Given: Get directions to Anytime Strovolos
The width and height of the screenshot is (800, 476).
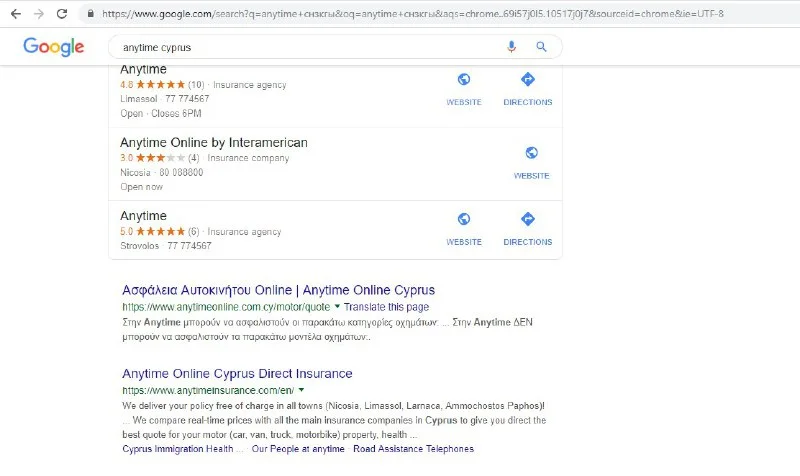Looking at the screenshot, I should tap(527, 227).
